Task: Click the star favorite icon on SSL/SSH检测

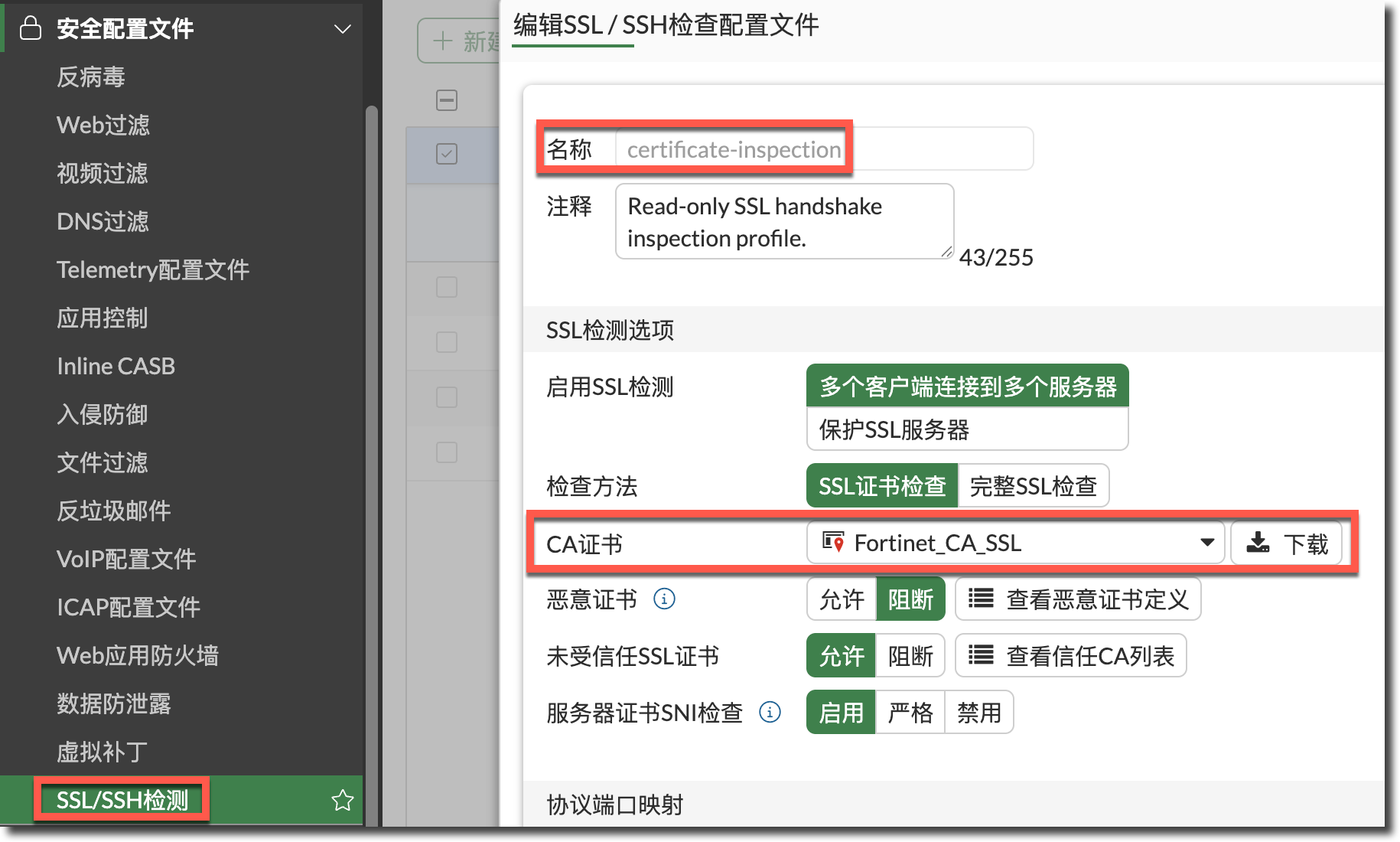Action: tap(342, 800)
